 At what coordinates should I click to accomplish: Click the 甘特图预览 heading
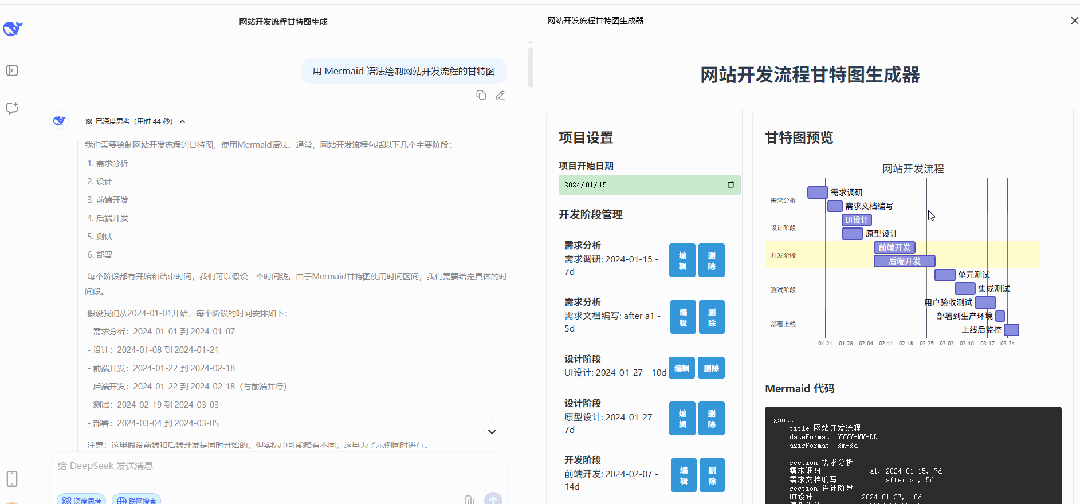pos(799,138)
